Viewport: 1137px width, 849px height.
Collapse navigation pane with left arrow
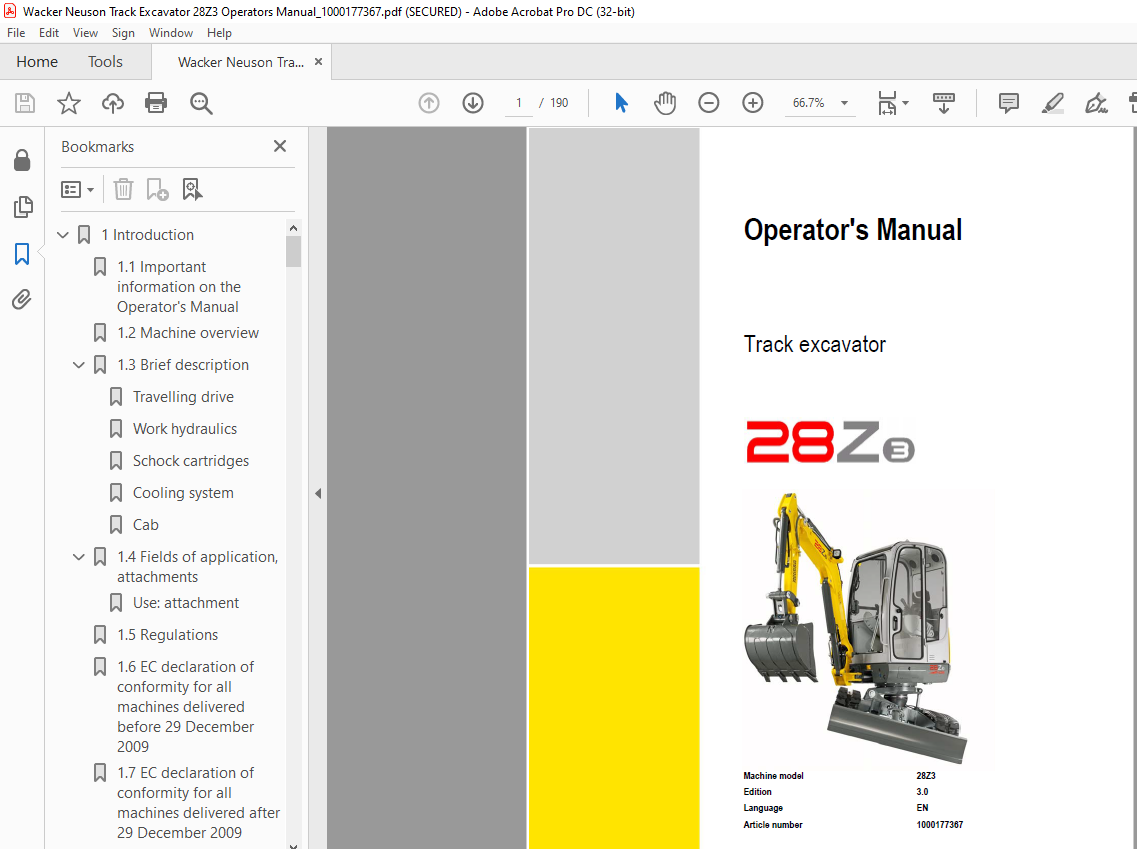point(318,494)
